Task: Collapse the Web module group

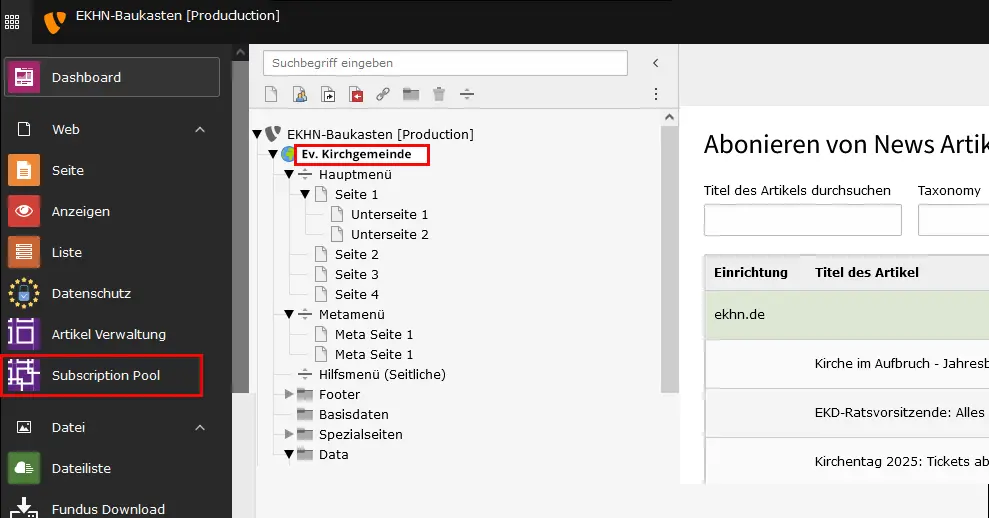Action: [200, 129]
